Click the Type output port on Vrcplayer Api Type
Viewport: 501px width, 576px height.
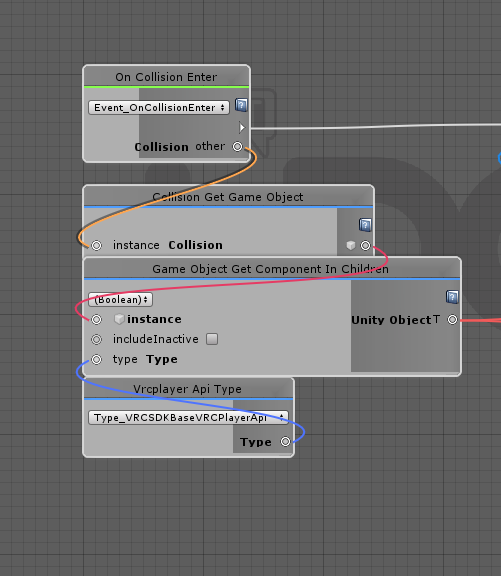point(285,442)
